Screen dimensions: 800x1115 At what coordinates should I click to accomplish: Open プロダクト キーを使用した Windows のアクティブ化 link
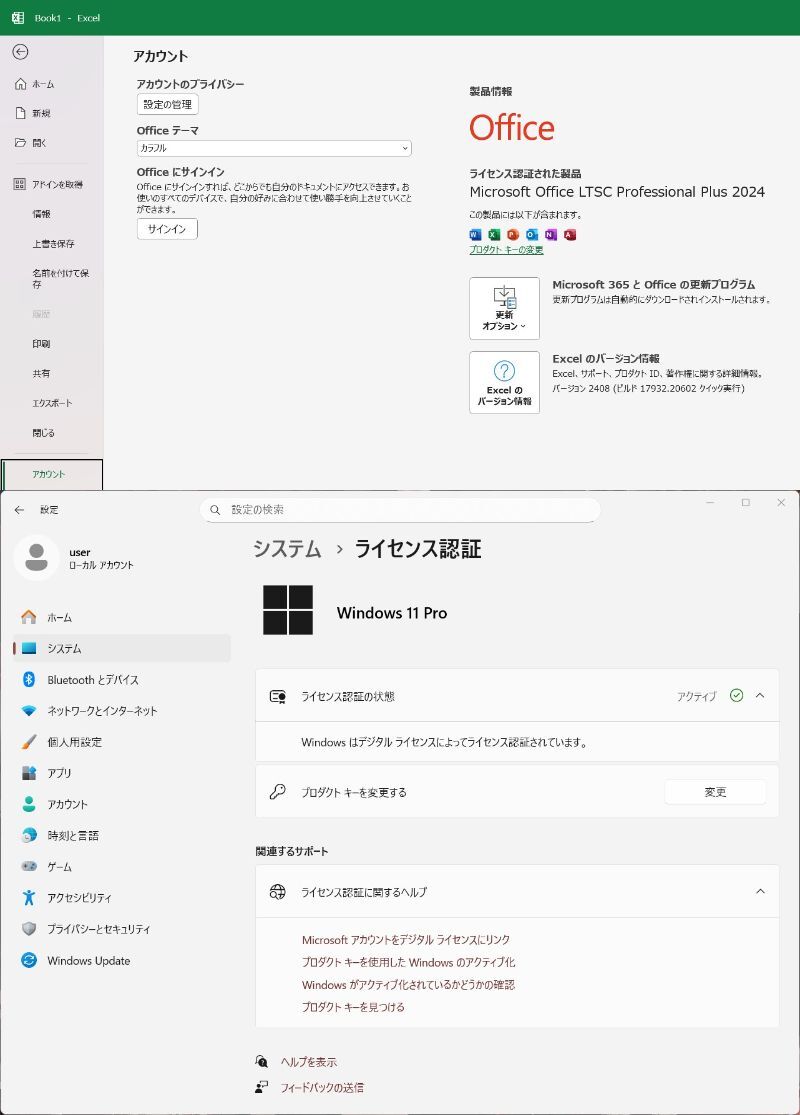408,962
